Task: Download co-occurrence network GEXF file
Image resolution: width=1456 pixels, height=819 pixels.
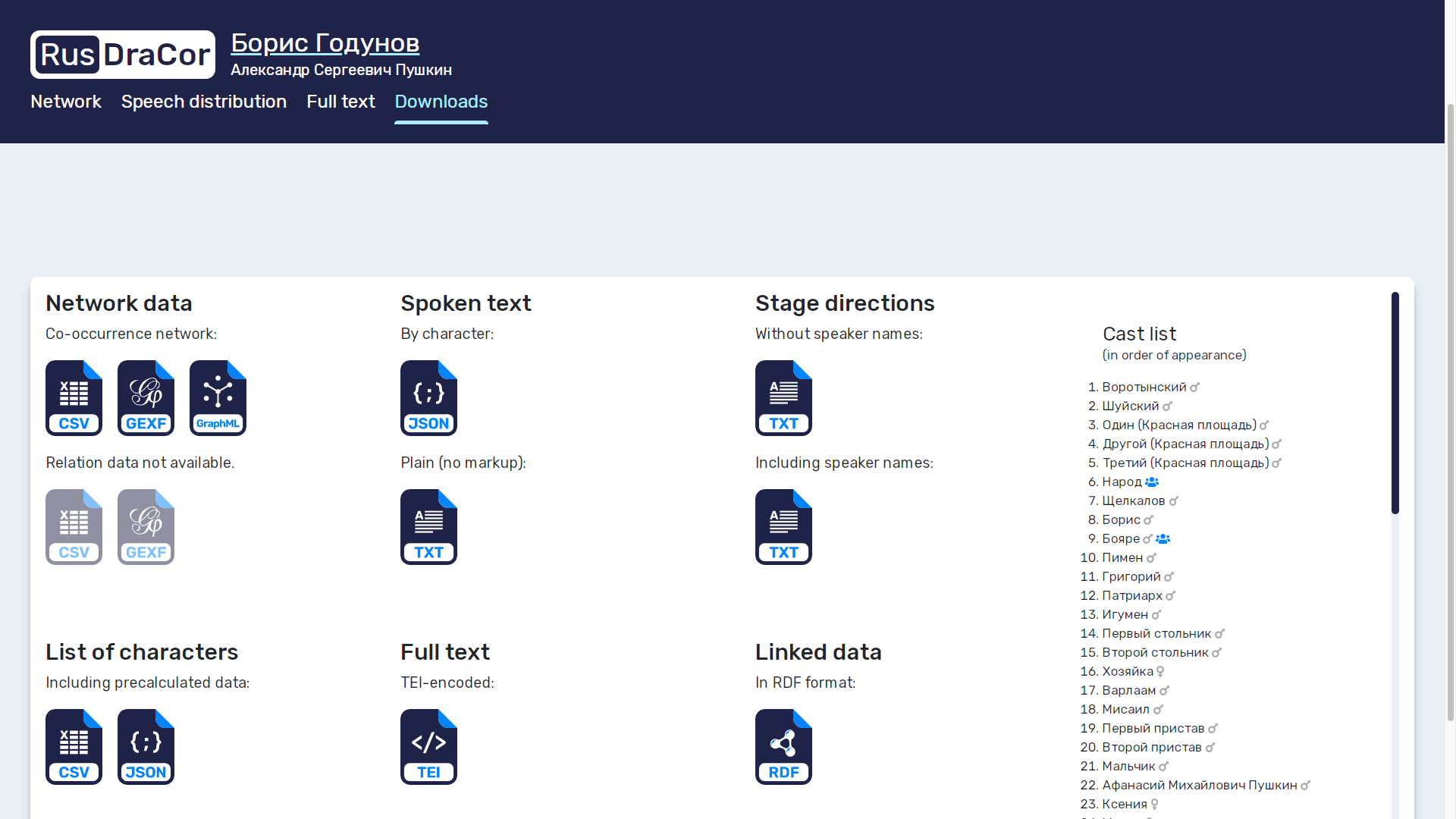Action: point(146,398)
